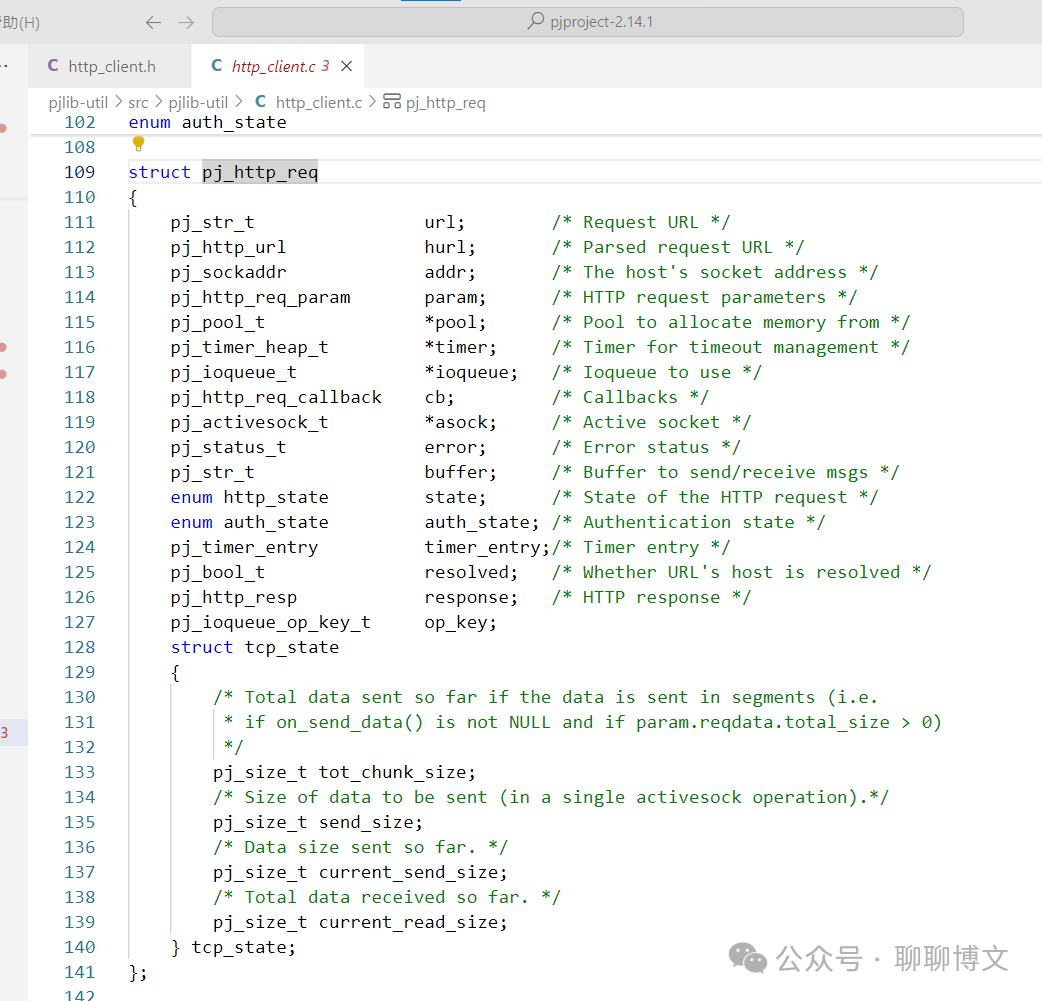
Task: Click current_read_size; declaration
Action: coord(413,923)
